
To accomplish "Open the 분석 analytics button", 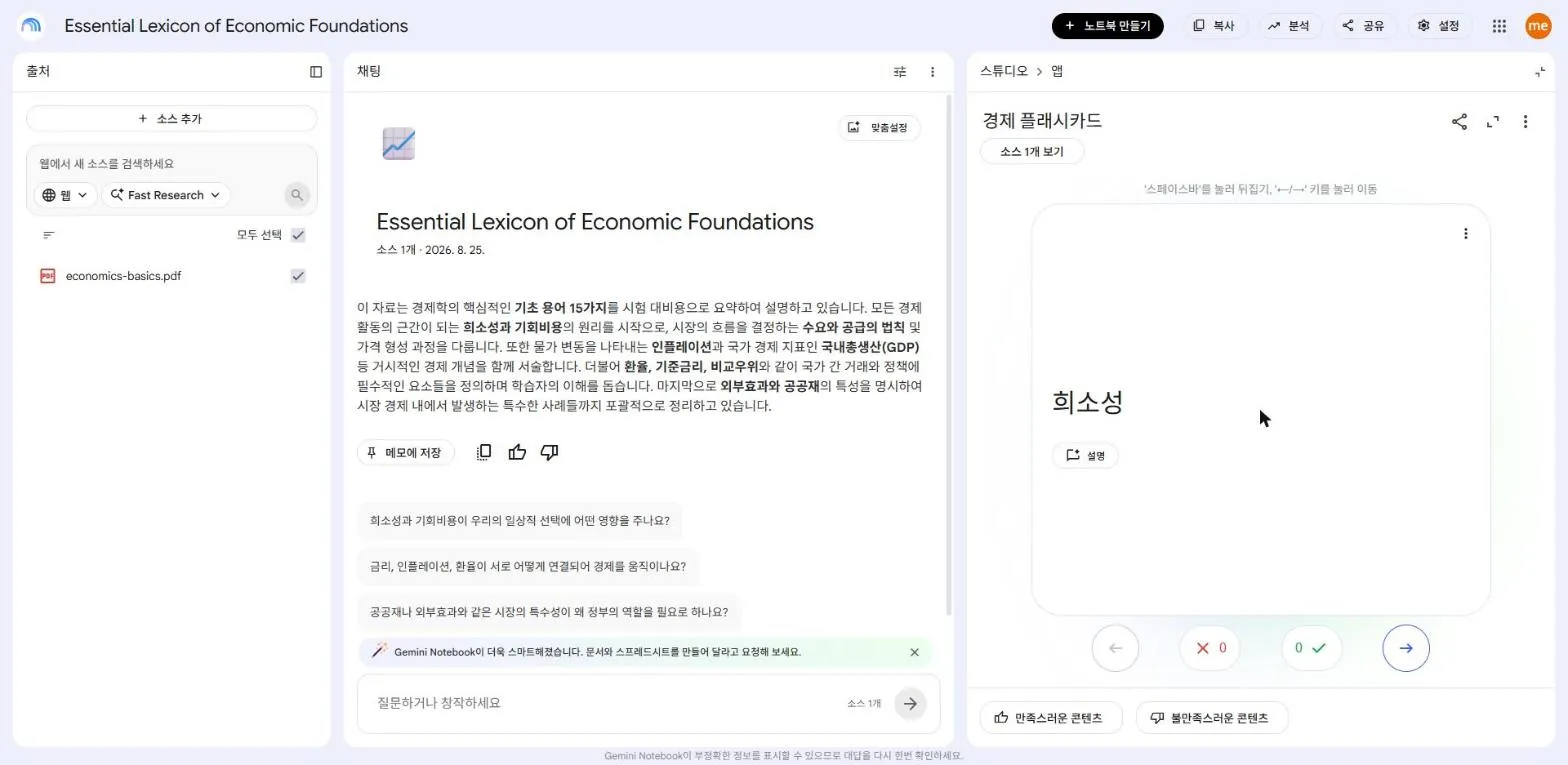I will 1290,26.
